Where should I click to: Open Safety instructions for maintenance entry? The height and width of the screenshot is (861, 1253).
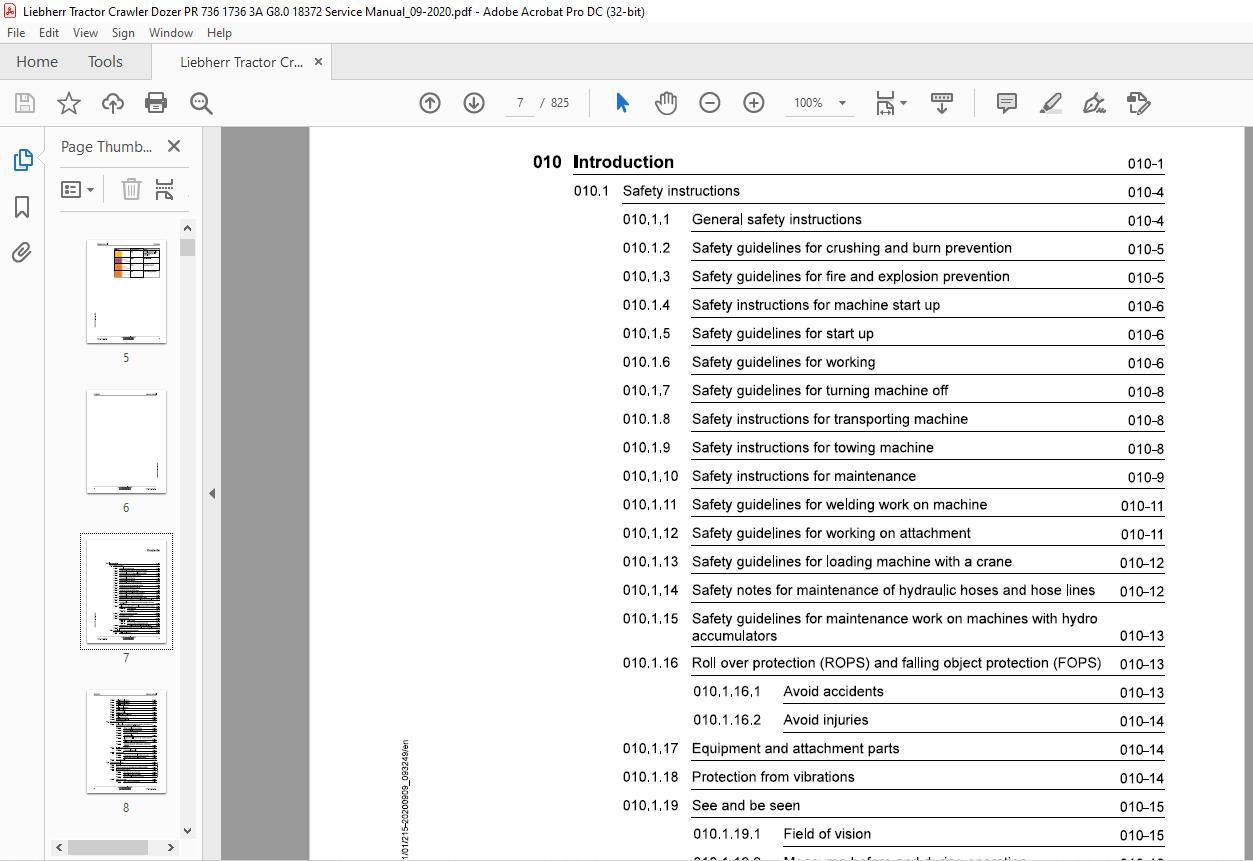tap(893, 476)
